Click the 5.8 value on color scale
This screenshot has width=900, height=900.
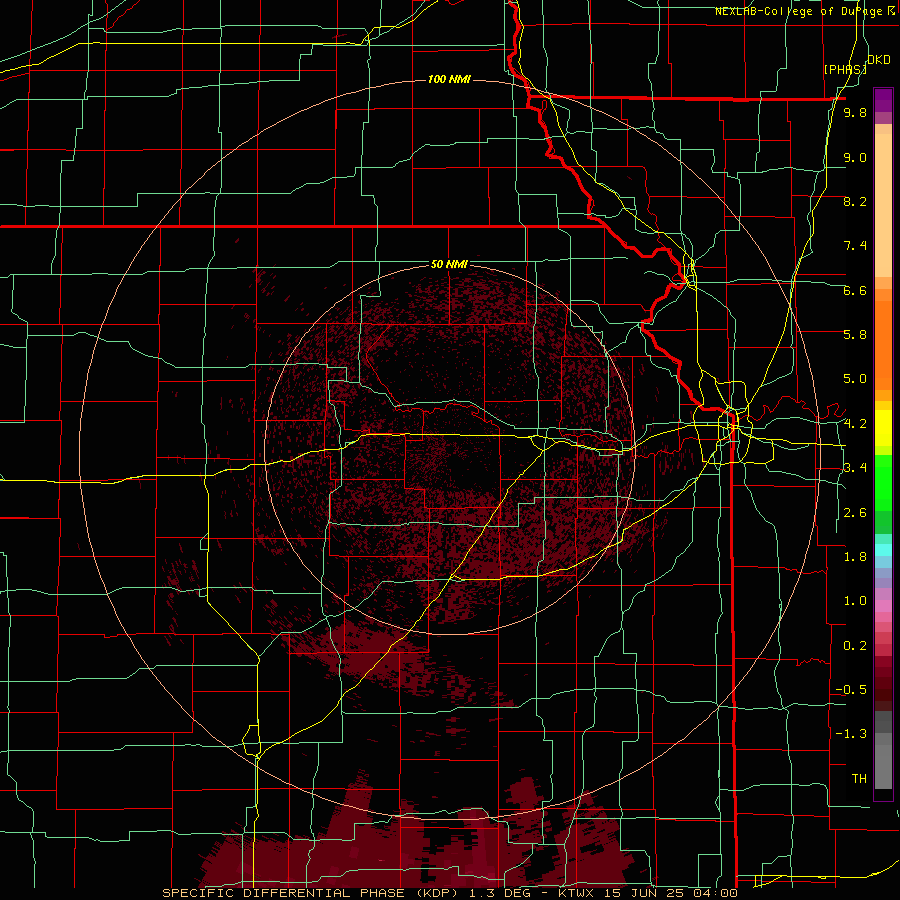[x=855, y=334]
